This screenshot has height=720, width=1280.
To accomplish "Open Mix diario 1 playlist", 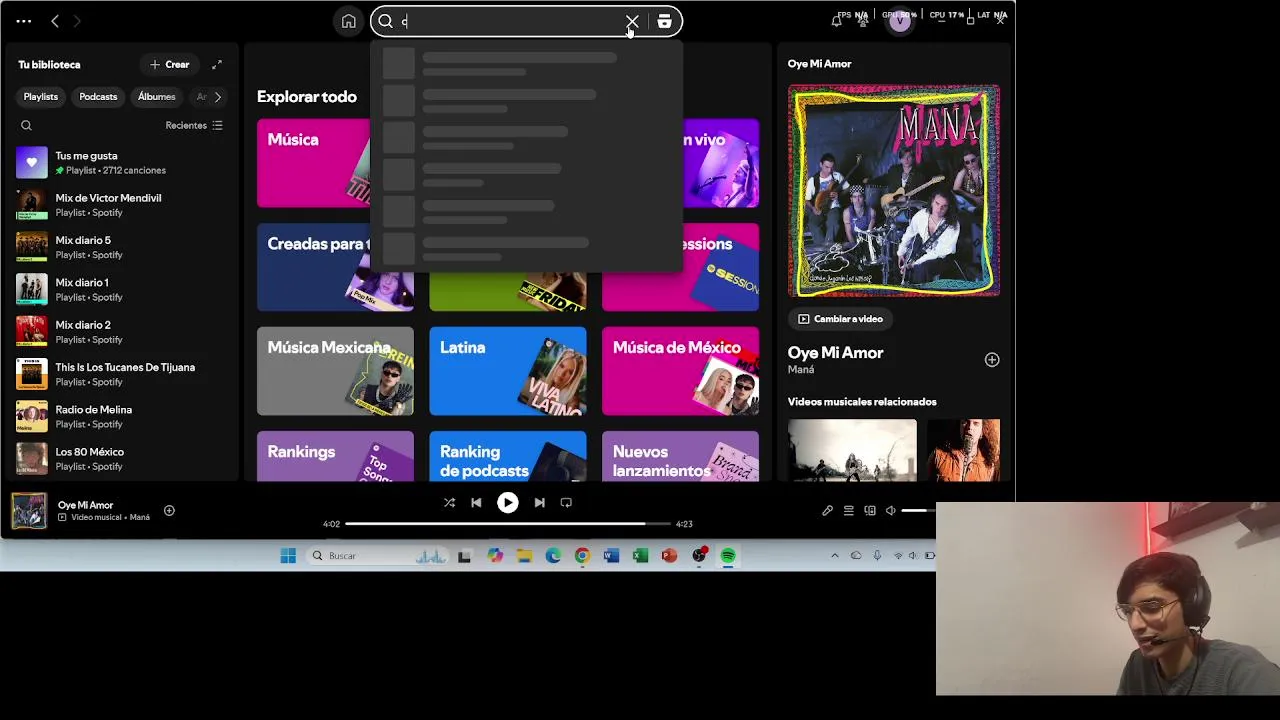I will coord(120,289).
